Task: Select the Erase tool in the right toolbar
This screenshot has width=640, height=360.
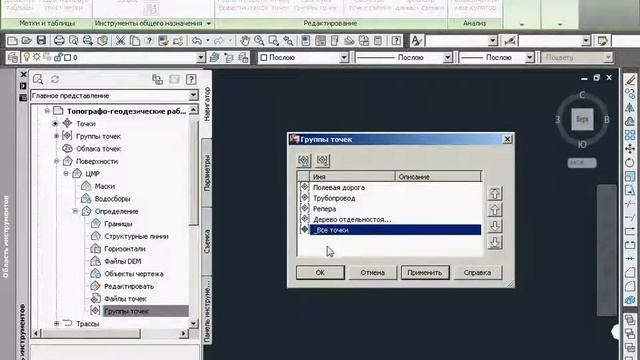Action: [x=630, y=80]
